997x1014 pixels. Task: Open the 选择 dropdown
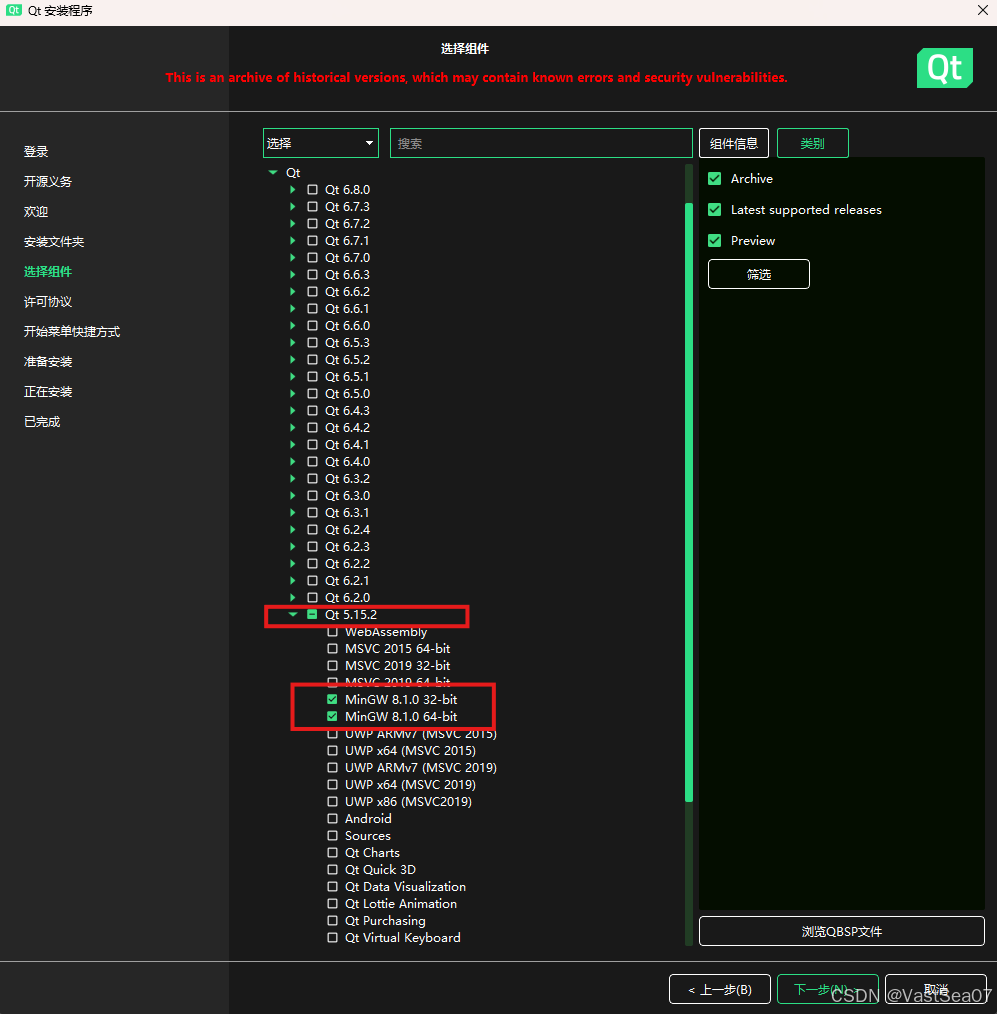coord(321,143)
